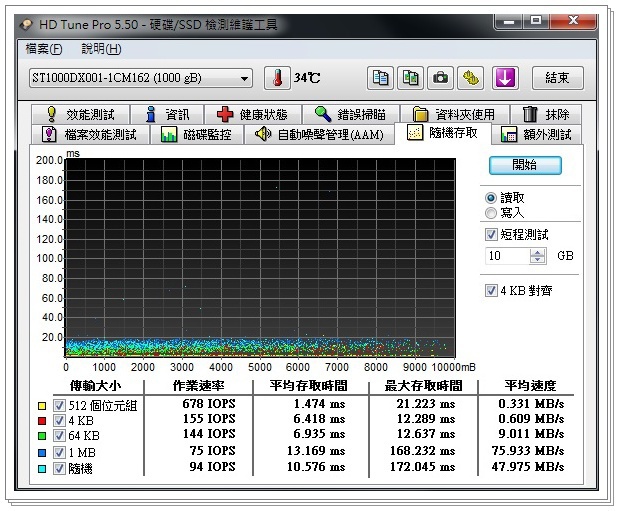Image resolution: width=619 pixels, height=511 pixels.
Task: Select the 隨機存取 random access tab
Action: (x=443, y=133)
